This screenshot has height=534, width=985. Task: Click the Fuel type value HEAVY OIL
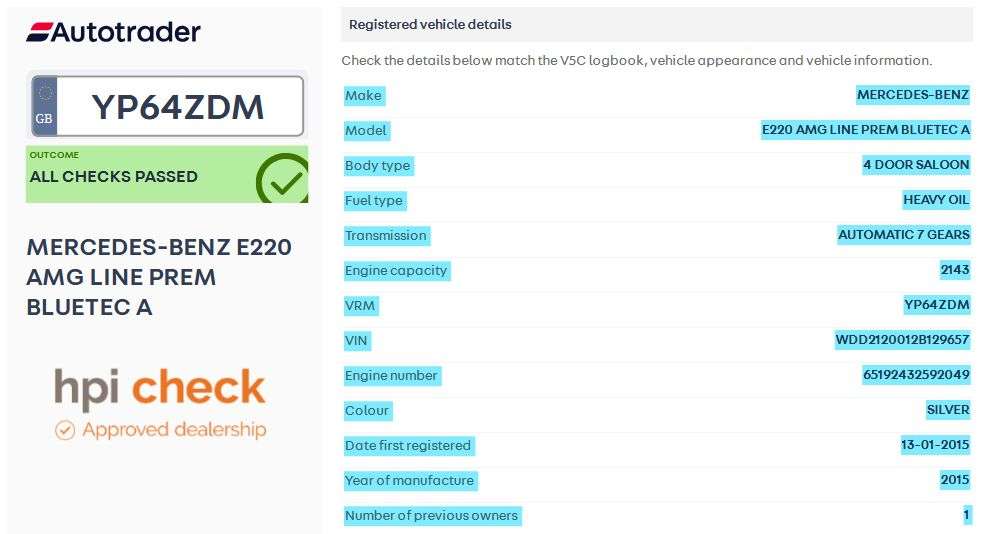coord(936,200)
